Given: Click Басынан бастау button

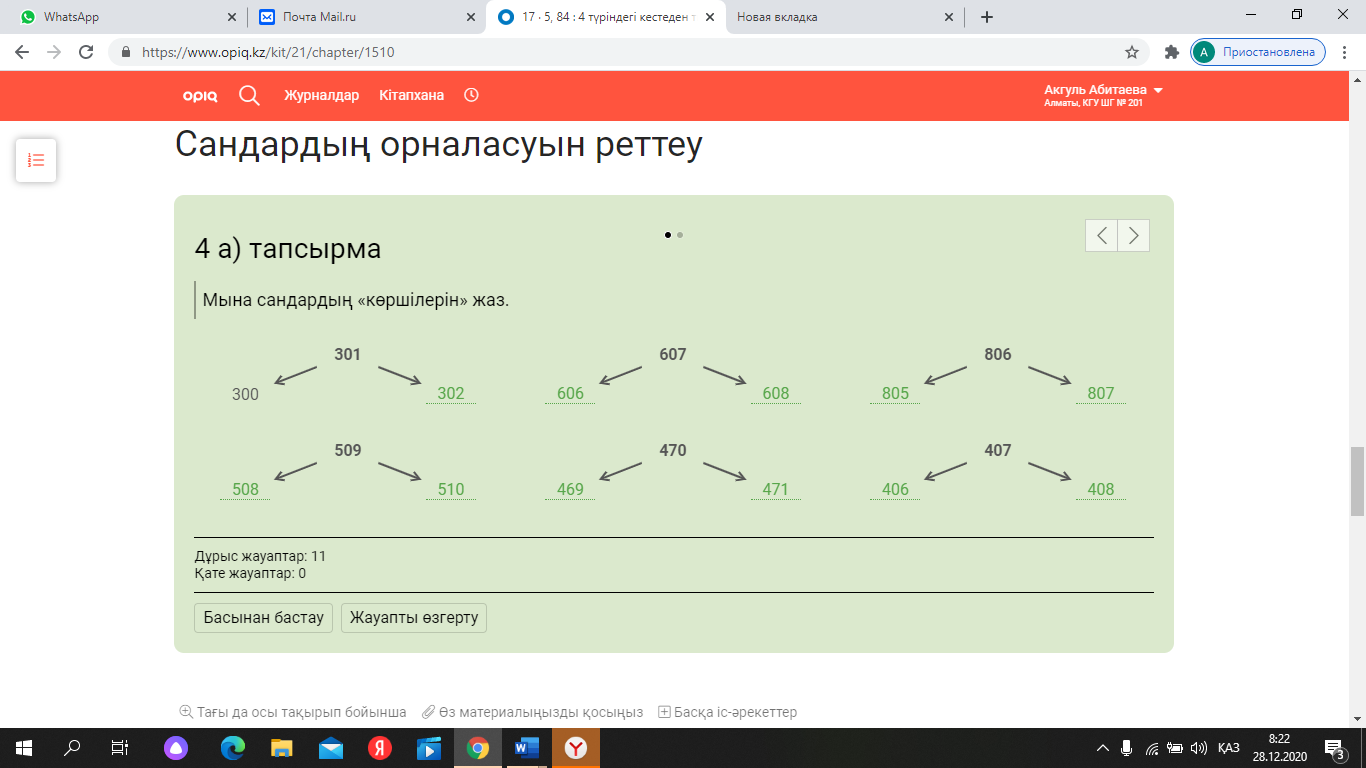Looking at the screenshot, I should coord(263,617).
